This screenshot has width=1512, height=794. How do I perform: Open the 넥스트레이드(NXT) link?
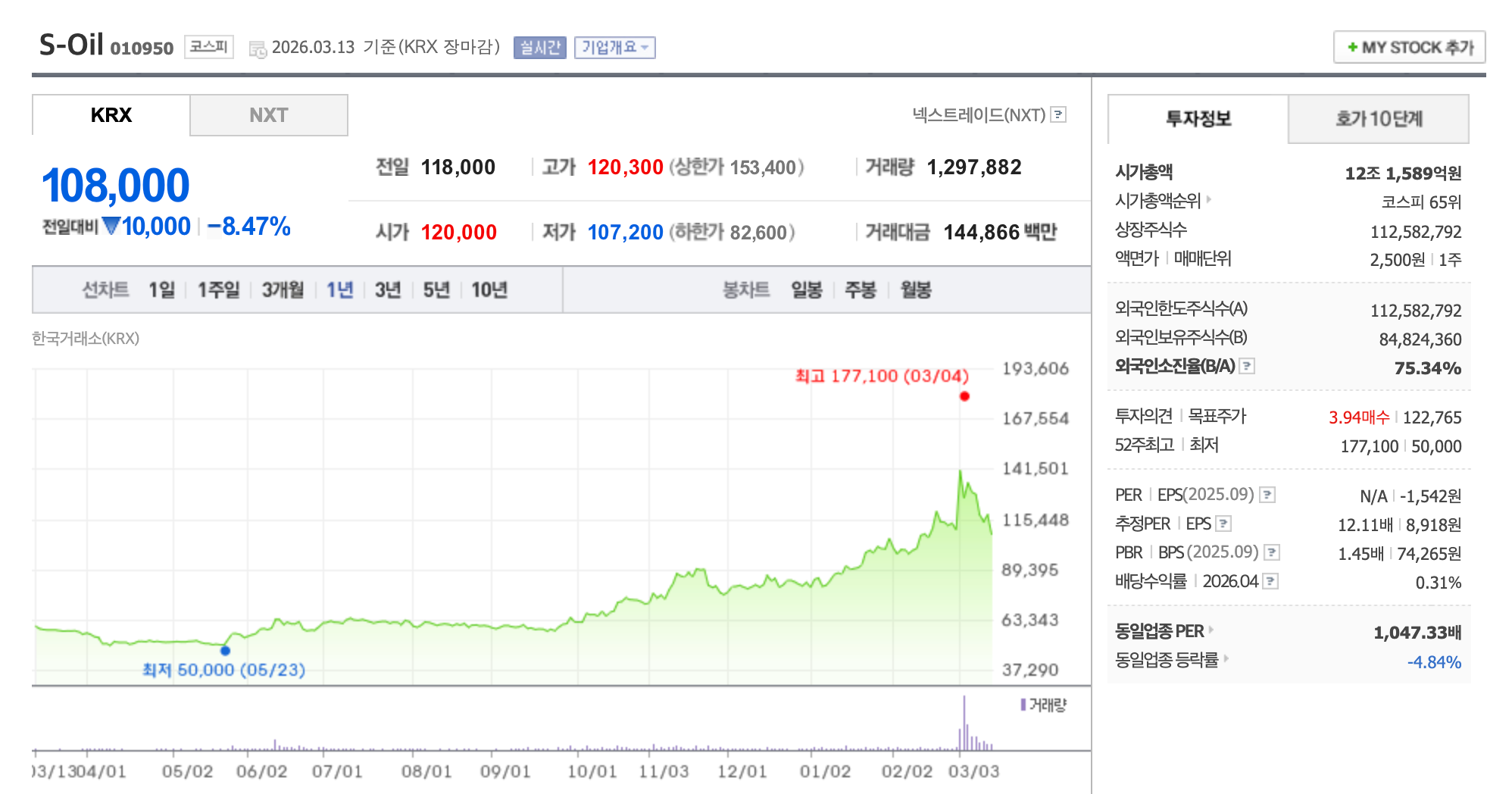pos(979,114)
